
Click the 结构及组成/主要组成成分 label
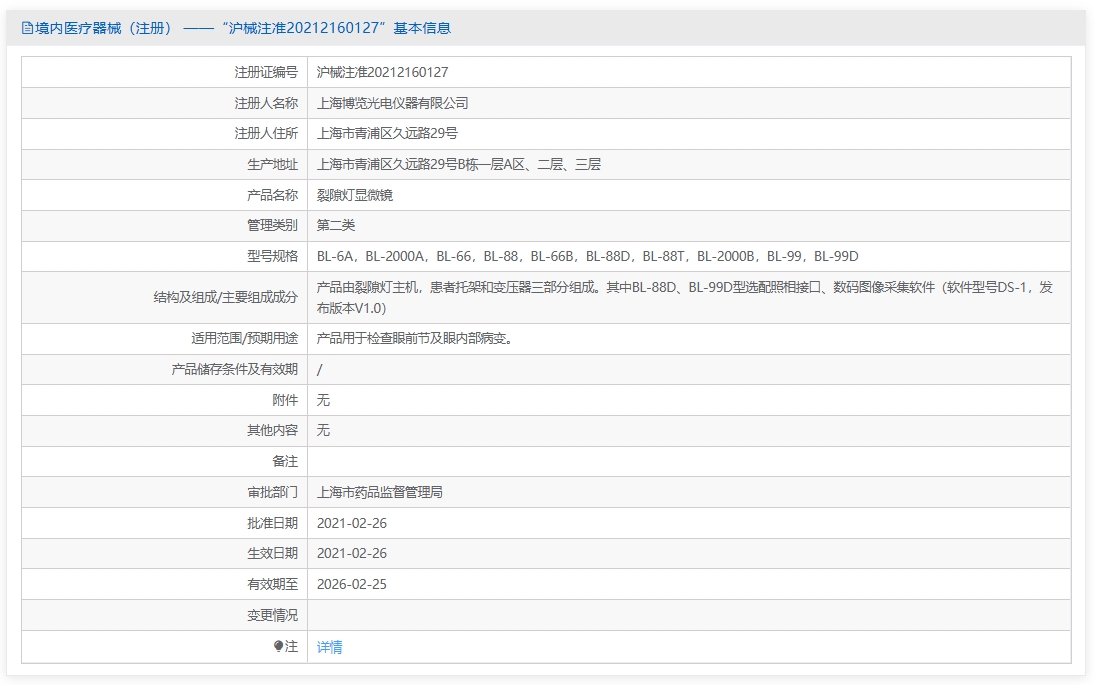tap(226, 297)
